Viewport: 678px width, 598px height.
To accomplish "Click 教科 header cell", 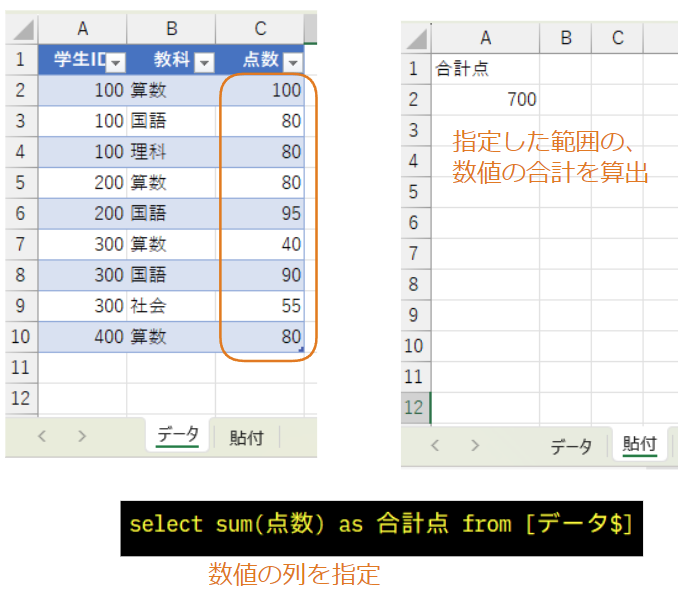I will tap(171, 60).
